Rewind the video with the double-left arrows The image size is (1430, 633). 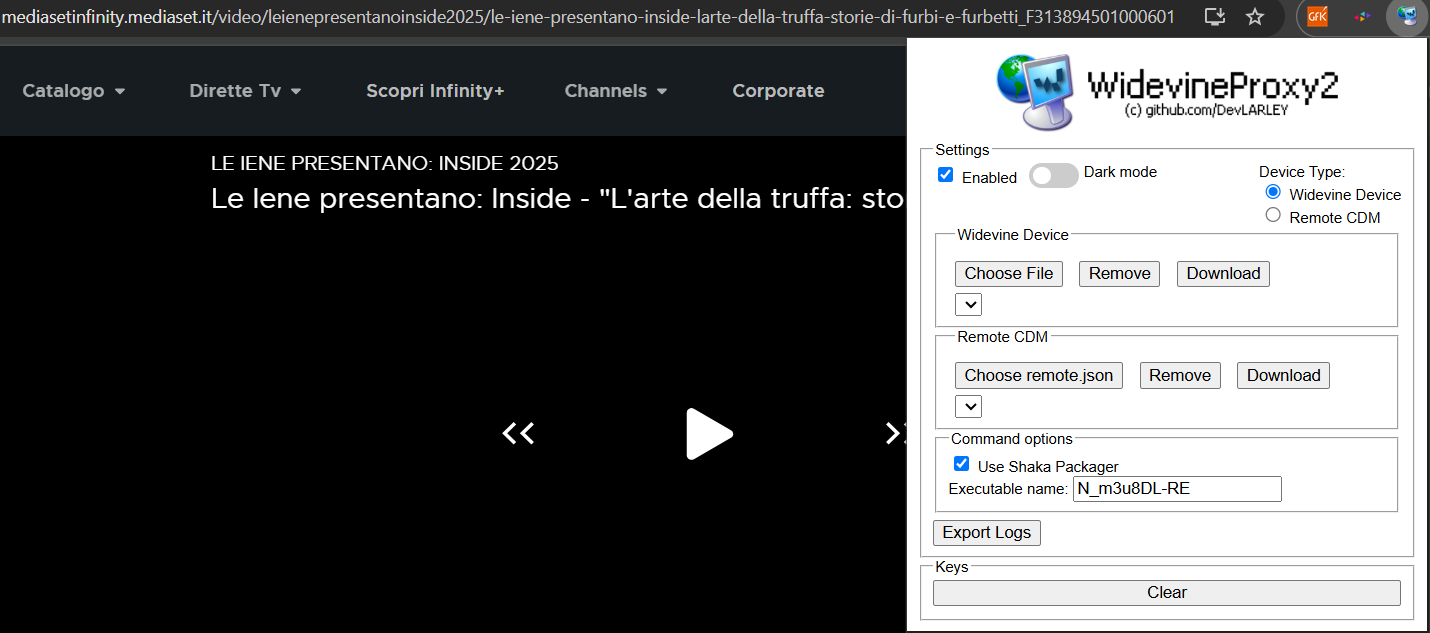coord(518,433)
